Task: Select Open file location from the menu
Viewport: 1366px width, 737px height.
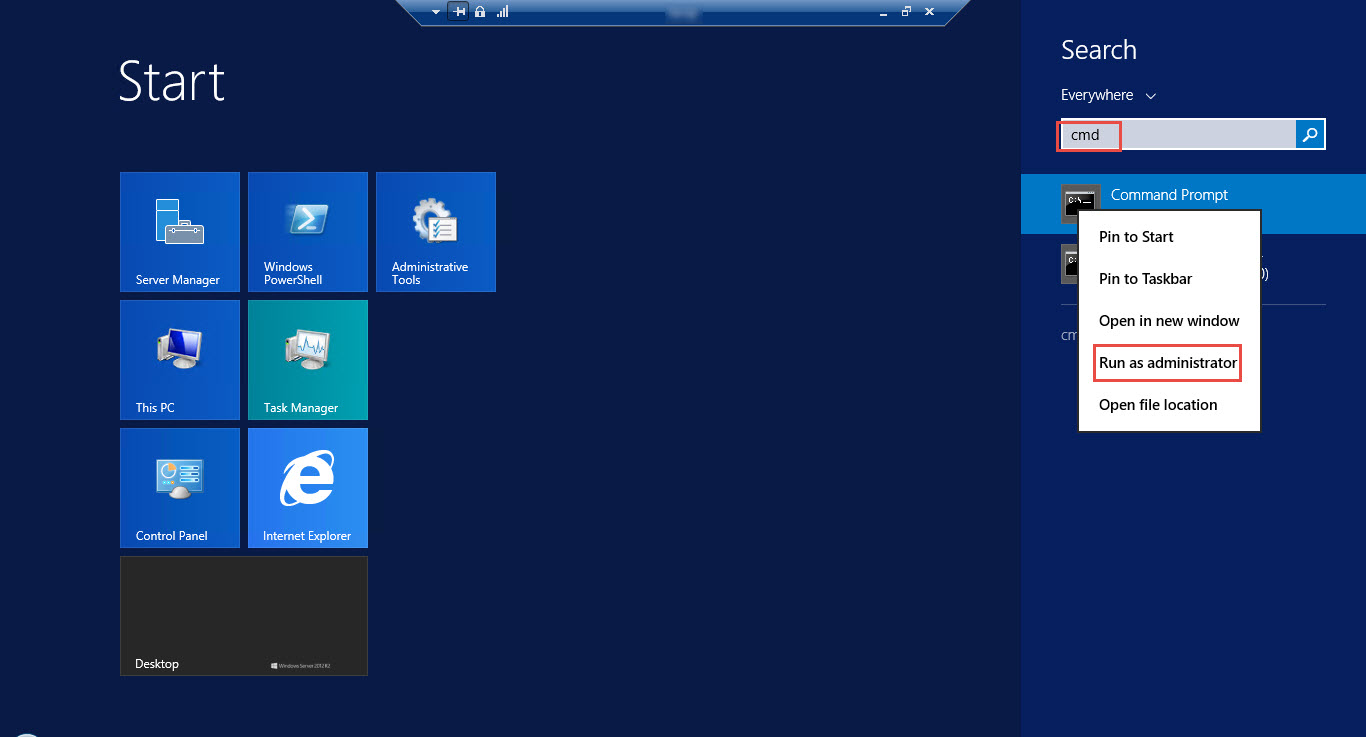Action: tap(1157, 405)
